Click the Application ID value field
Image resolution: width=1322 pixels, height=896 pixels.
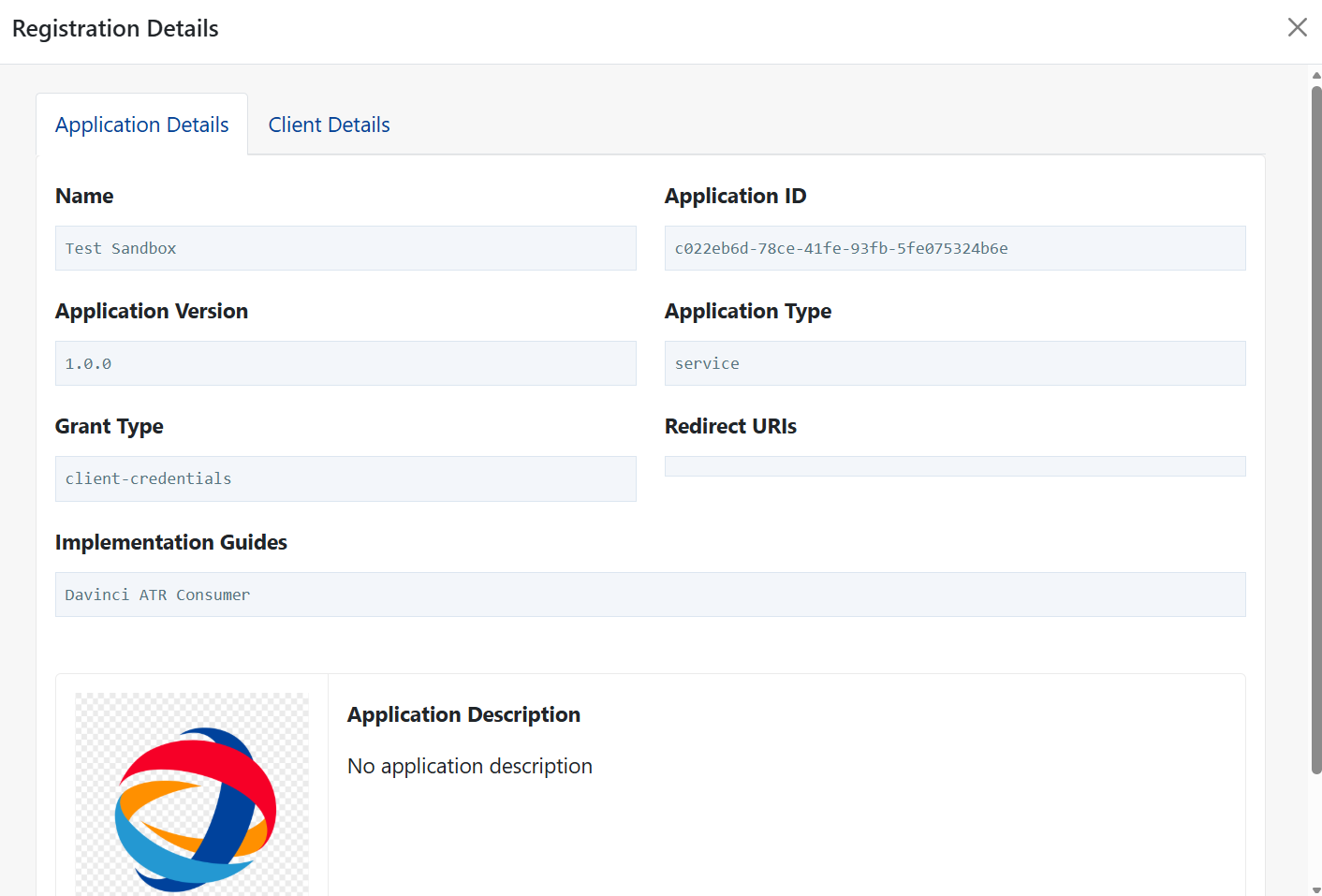954,248
